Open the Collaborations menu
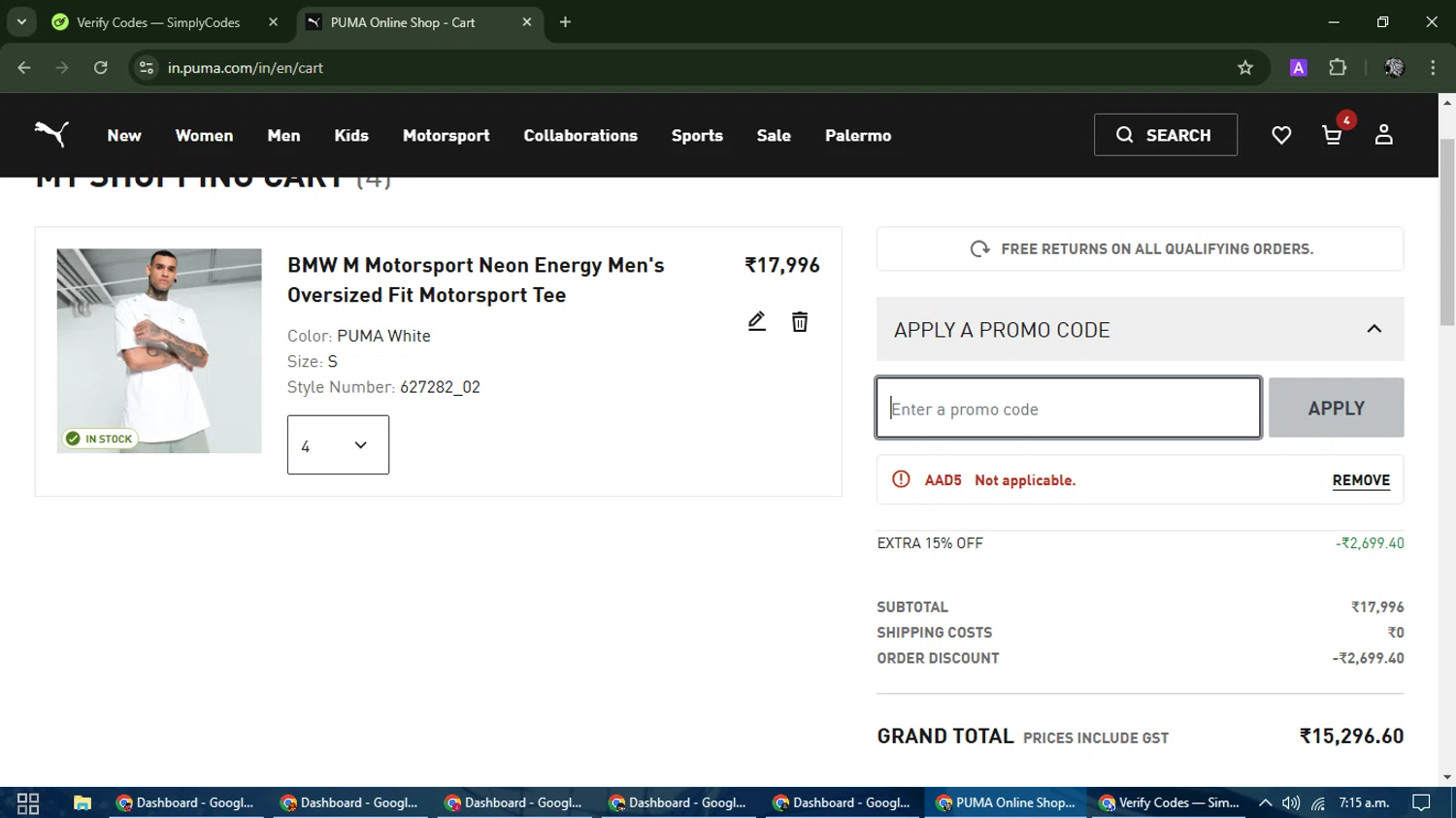1456x818 pixels. (x=580, y=135)
